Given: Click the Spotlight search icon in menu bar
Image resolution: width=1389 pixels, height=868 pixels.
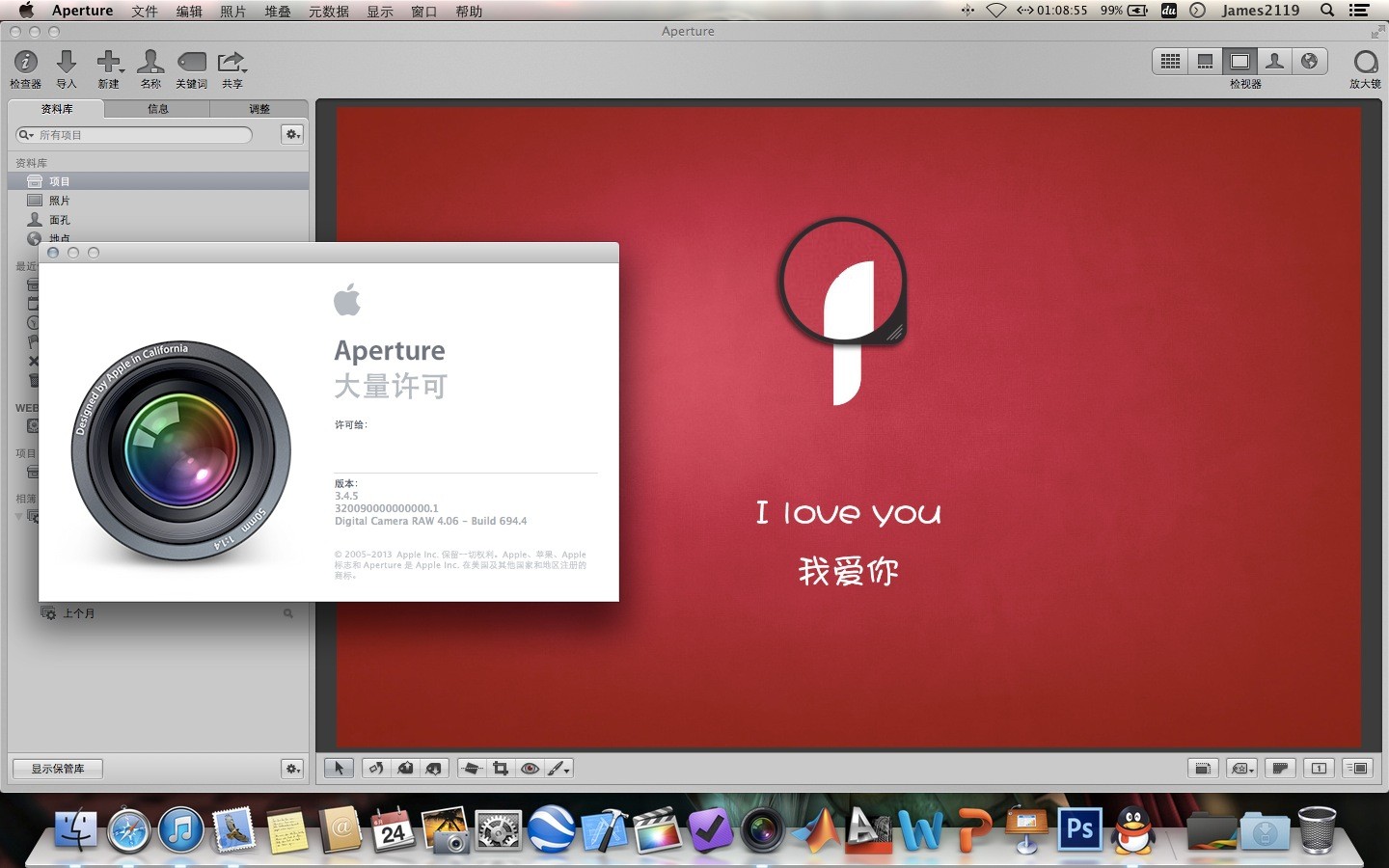Looking at the screenshot, I should click(x=1327, y=11).
